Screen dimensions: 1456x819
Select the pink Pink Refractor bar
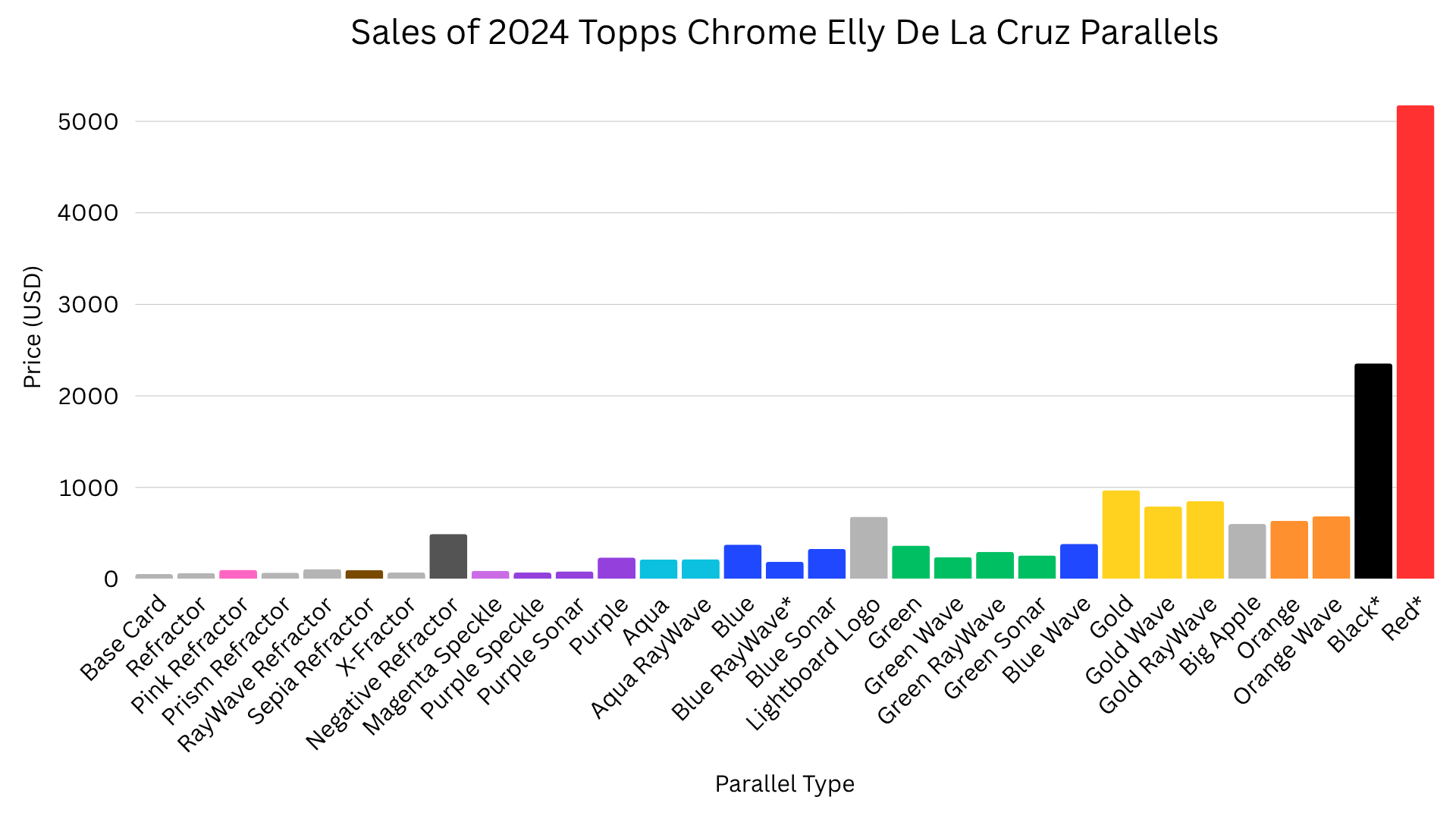(x=238, y=574)
